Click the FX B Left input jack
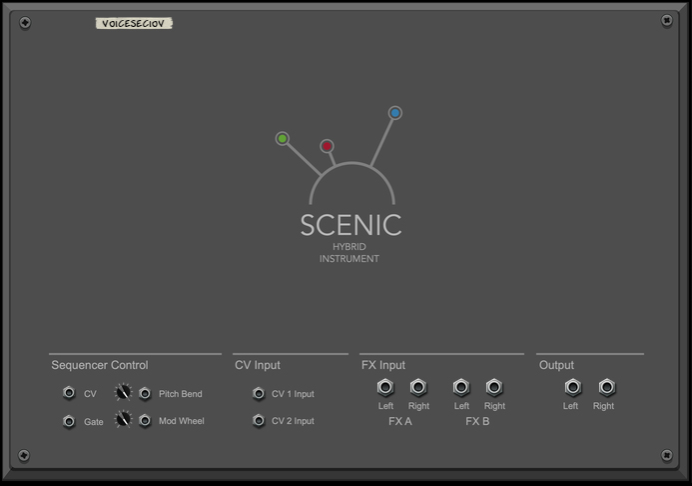This screenshot has height=486, width=692. click(461, 387)
